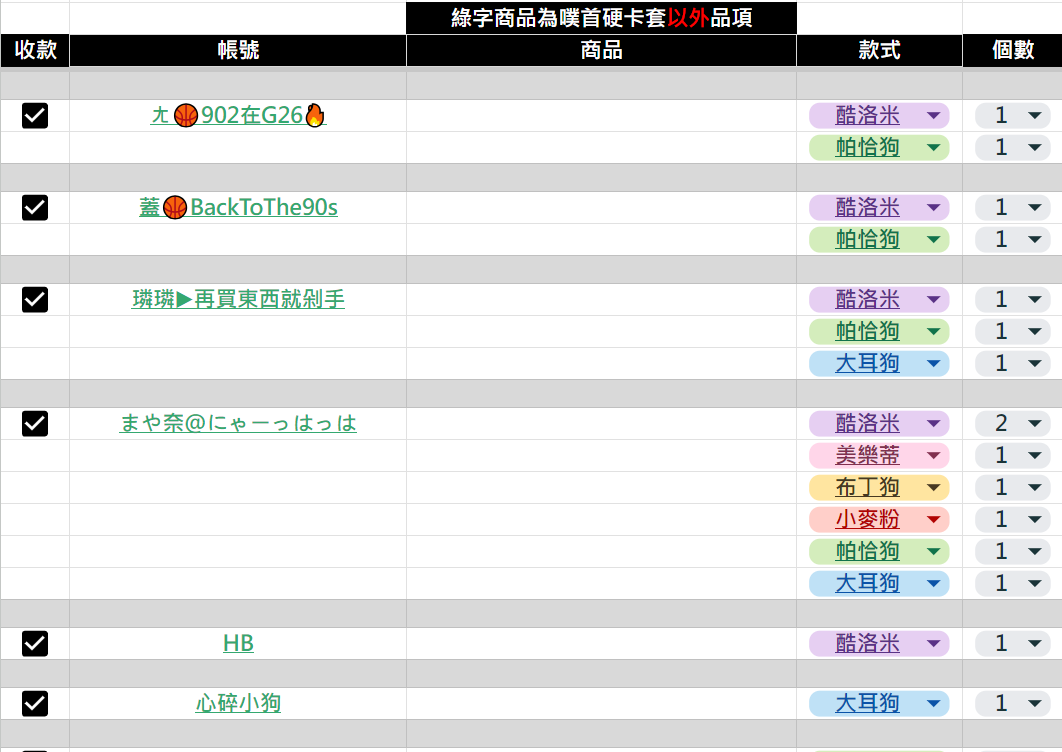Select the 商品 column header
Viewport: 1062px width, 752px height.
[x=601, y=50]
